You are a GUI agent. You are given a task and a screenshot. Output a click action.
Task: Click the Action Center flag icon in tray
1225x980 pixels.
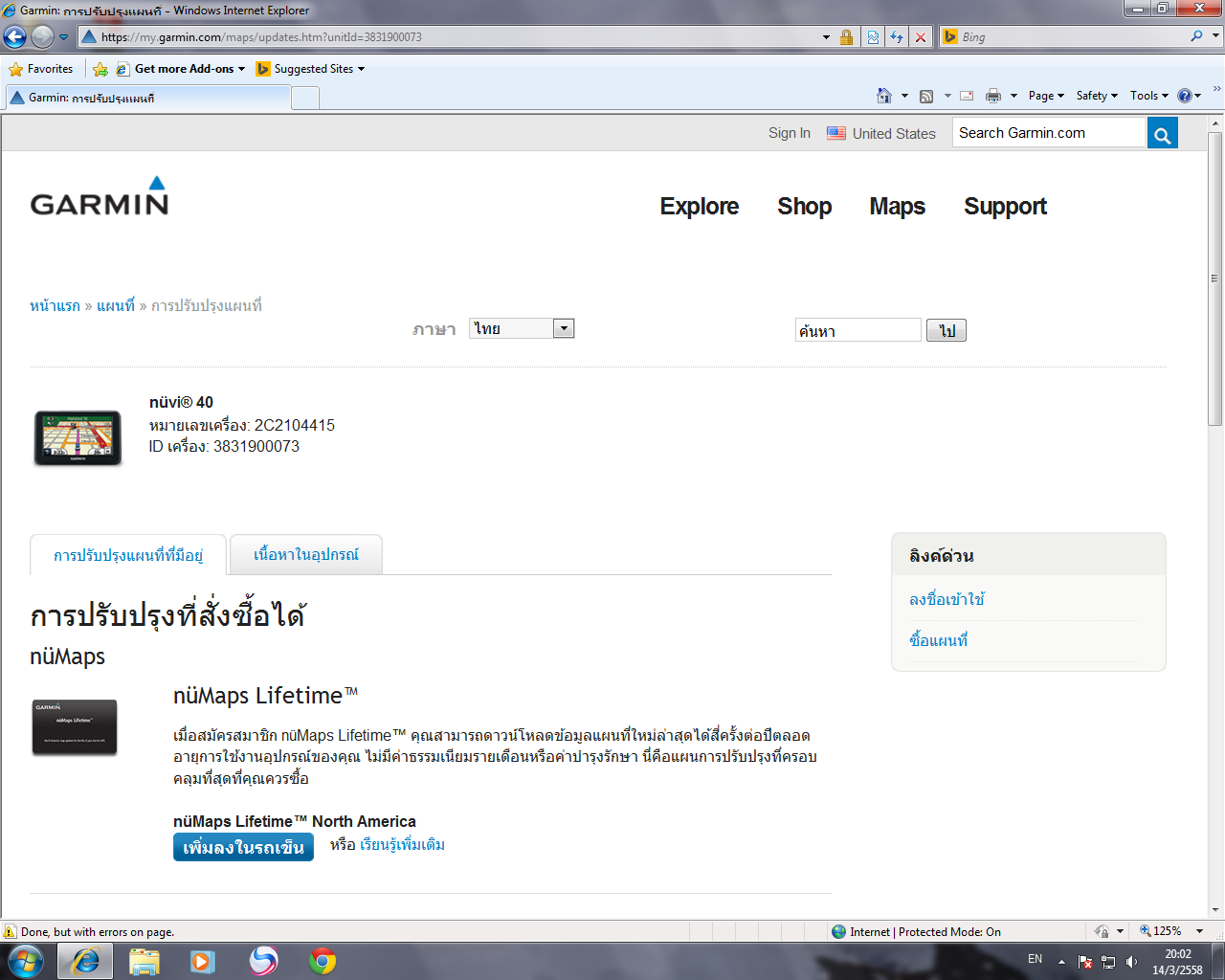[x=1085, y=961]
